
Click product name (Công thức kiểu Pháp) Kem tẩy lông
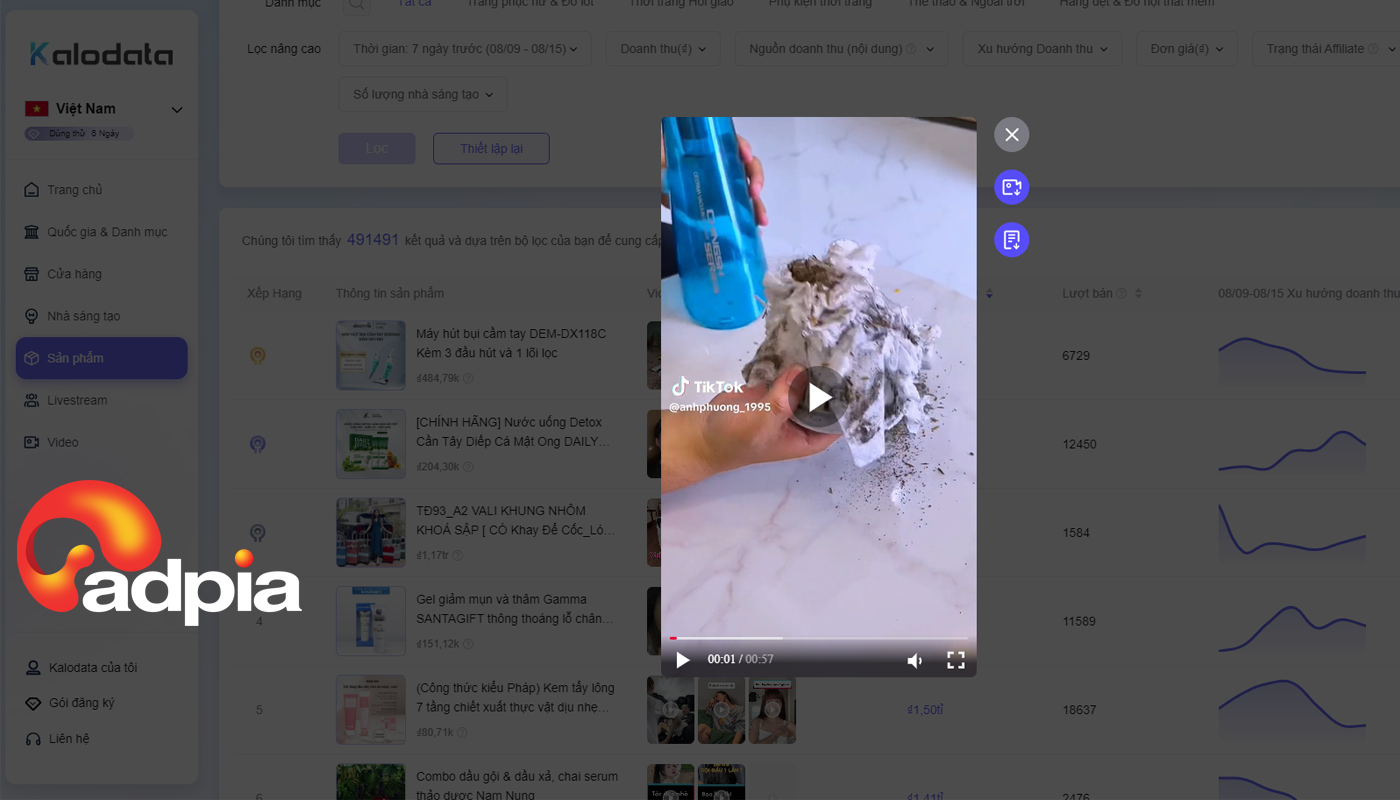(x=515, y=697)
